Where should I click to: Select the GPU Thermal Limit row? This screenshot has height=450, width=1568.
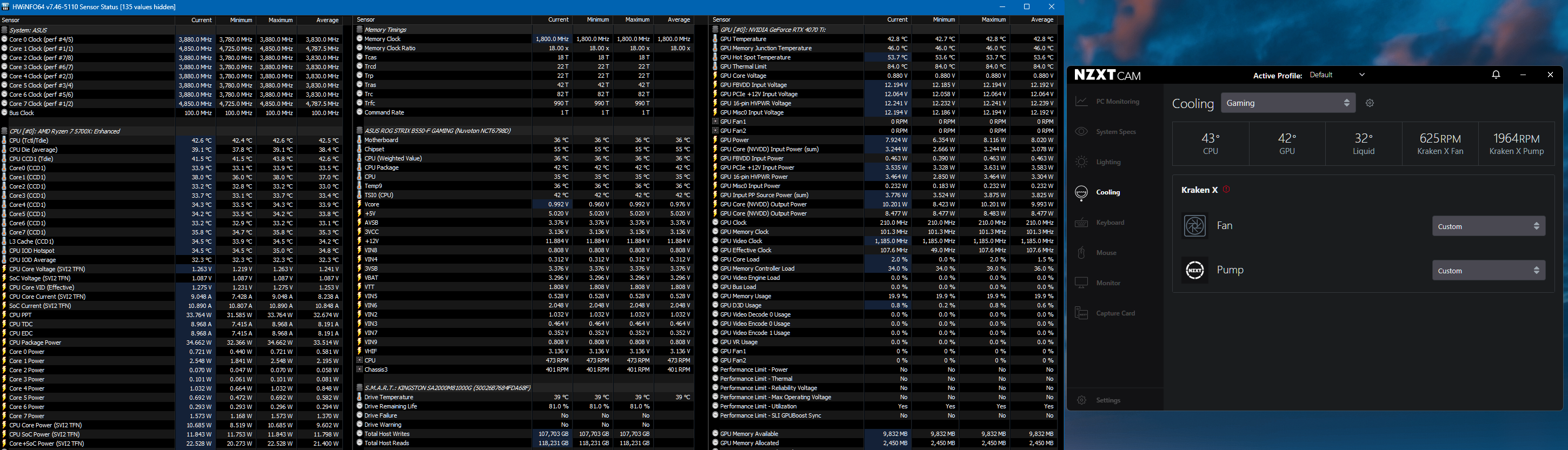tap(884, 66)
